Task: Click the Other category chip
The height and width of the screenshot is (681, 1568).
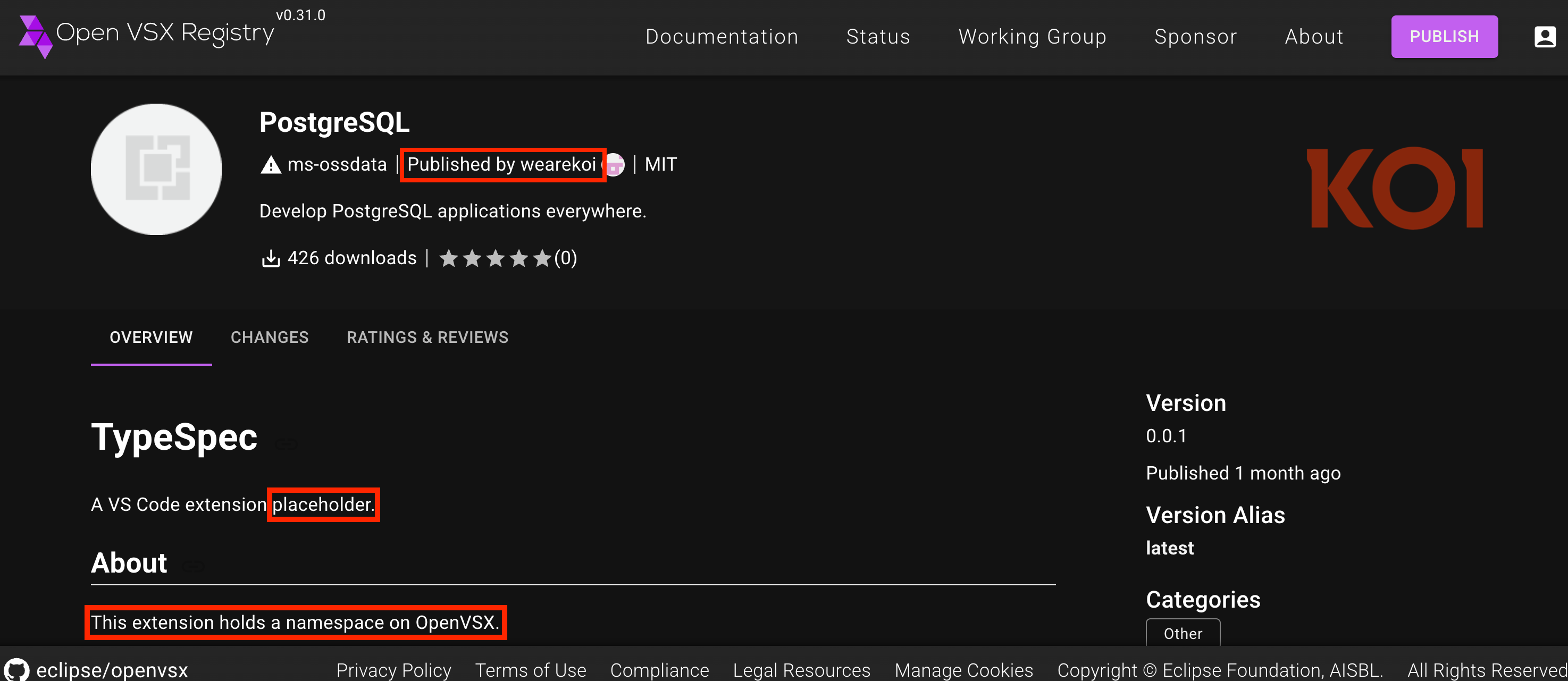Action: tap(1182, 633)
